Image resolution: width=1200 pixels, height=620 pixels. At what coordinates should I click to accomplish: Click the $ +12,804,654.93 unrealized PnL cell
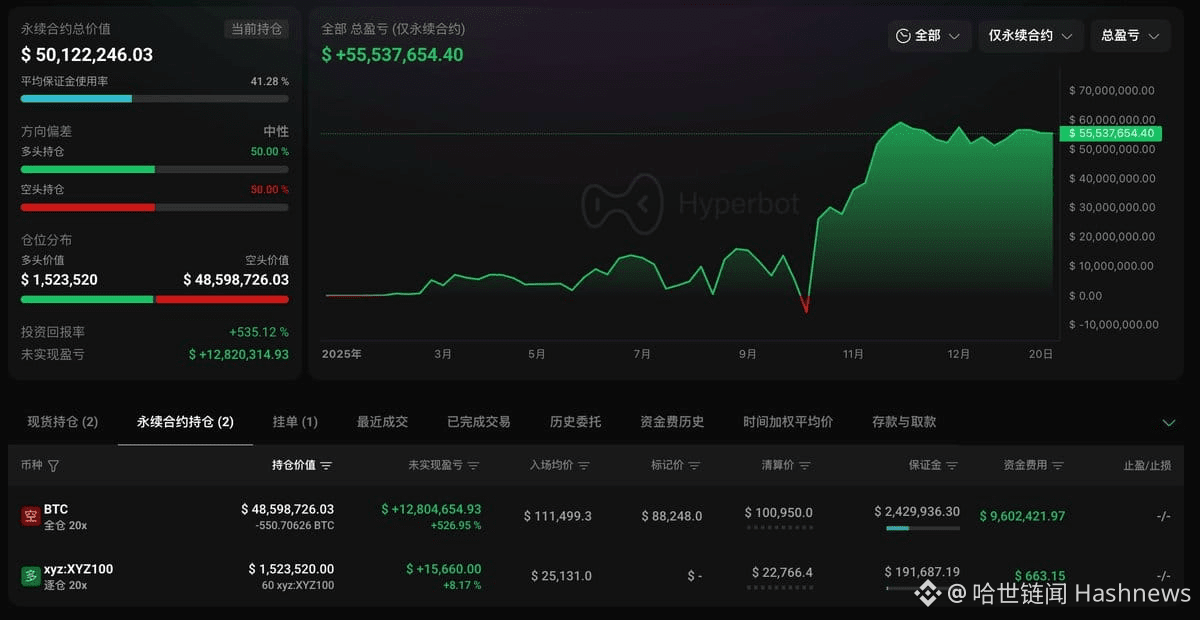pos(431,509)
